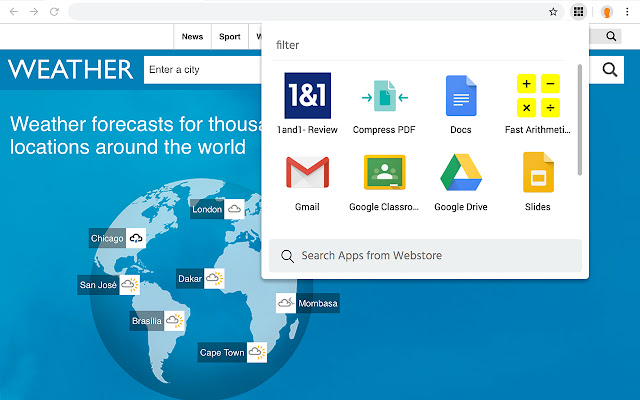
Task: Select the Chicago city label
Action: coord(107,238)
